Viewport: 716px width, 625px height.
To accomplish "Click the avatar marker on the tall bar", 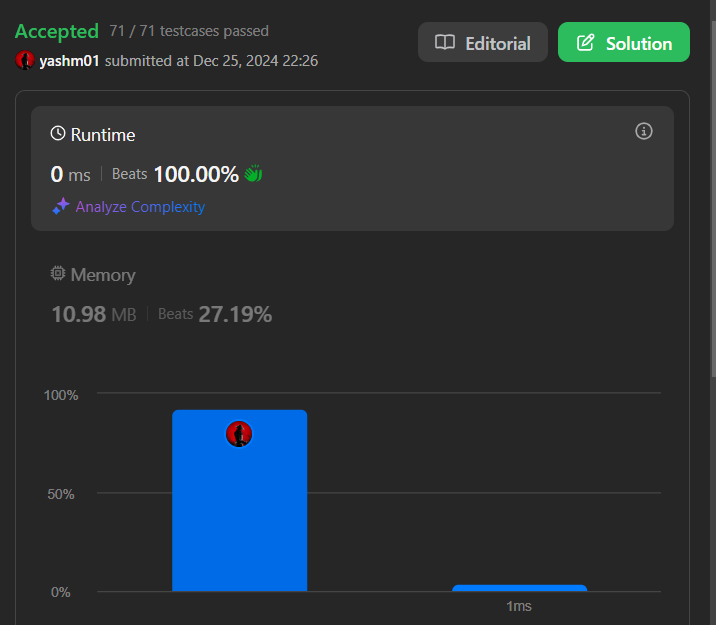I will coord(239,434).
